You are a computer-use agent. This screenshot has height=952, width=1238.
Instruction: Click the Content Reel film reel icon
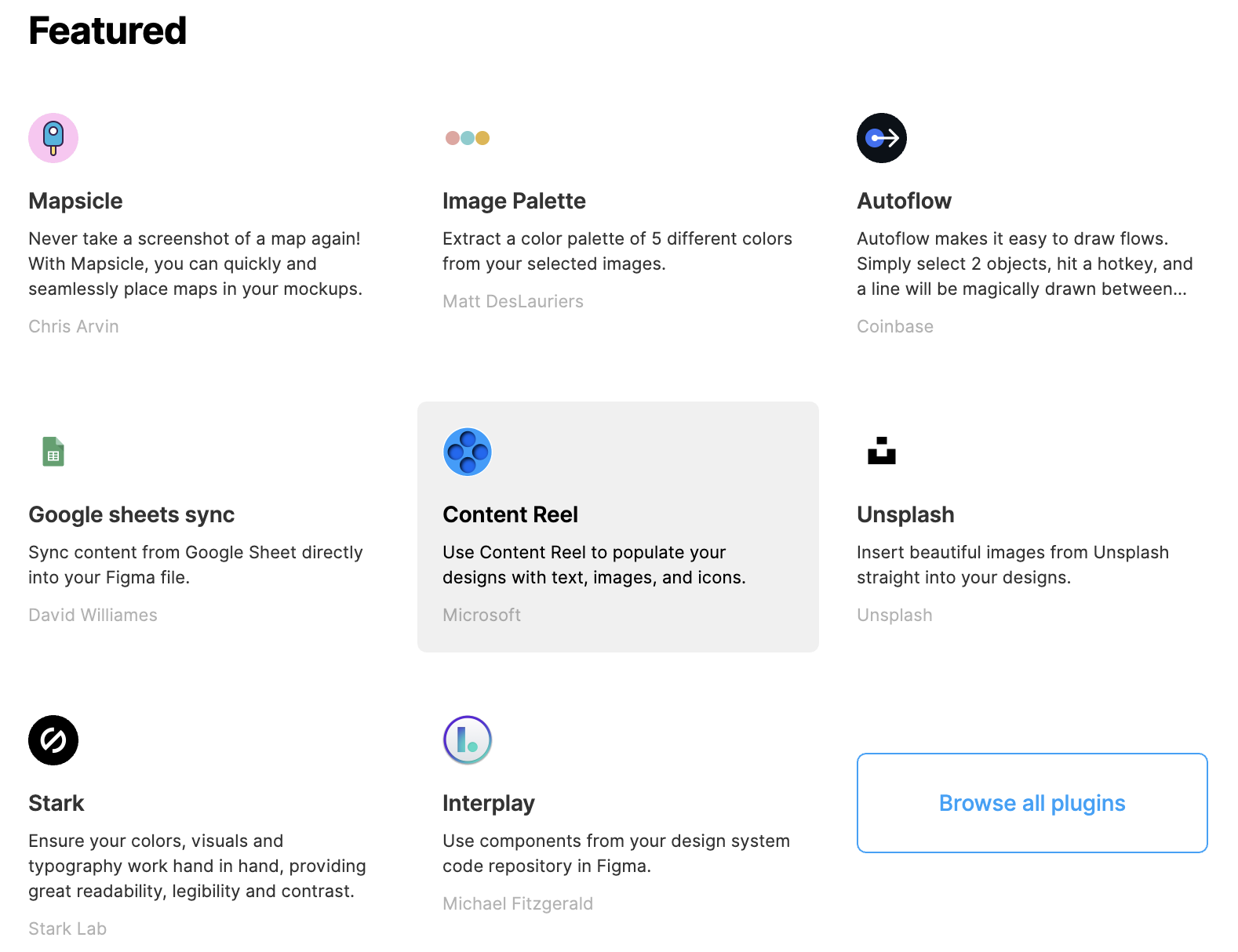point(468,452)
